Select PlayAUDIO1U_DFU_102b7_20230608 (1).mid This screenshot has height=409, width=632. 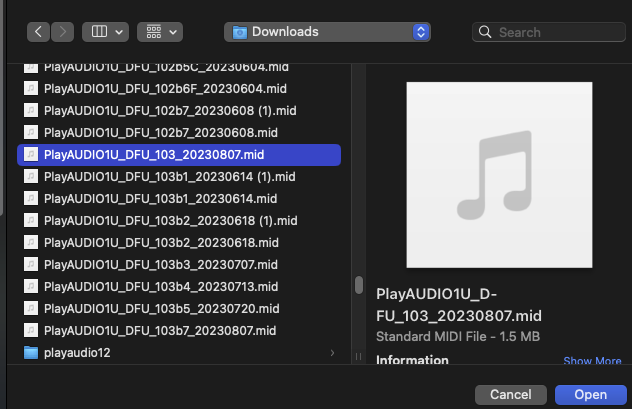179,111
